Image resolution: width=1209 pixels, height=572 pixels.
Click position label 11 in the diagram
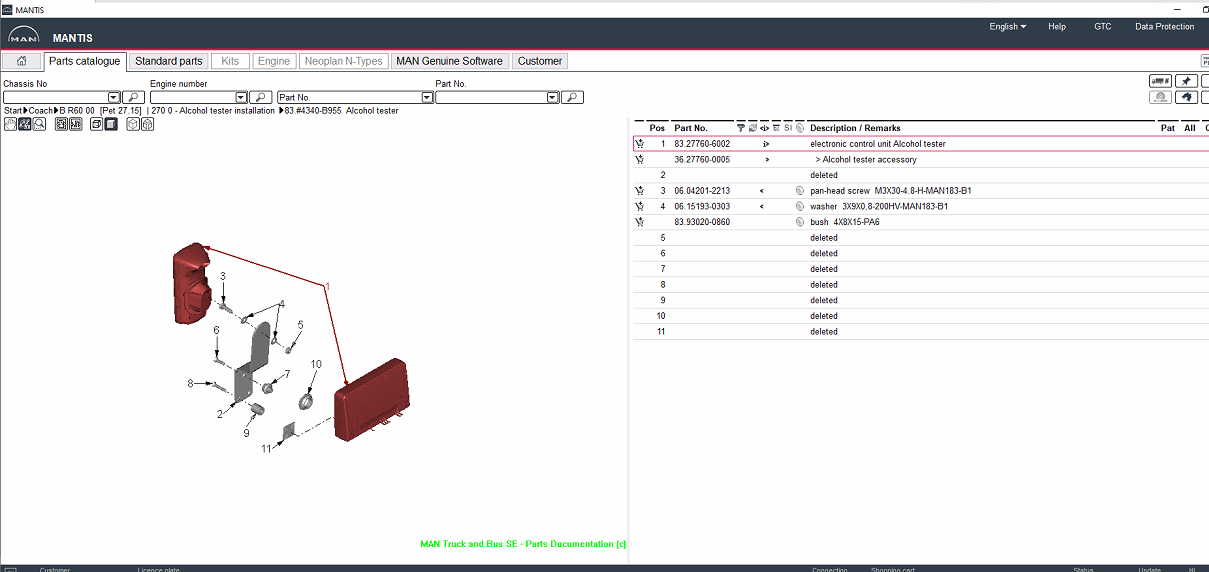click(x=266, y=449)
